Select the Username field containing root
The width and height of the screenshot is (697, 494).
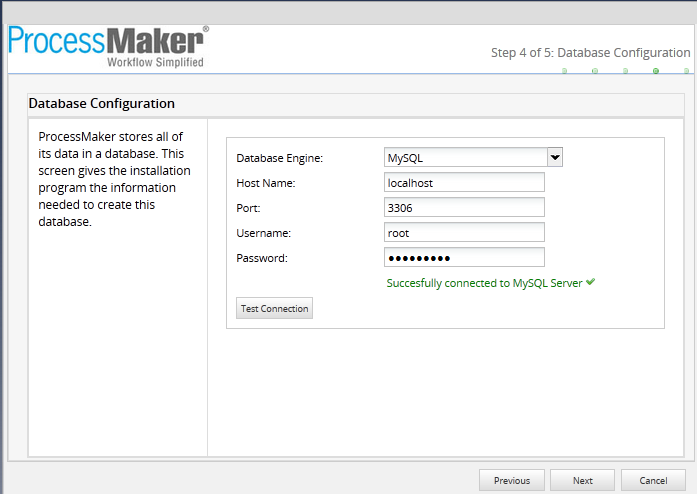(464, 233)
